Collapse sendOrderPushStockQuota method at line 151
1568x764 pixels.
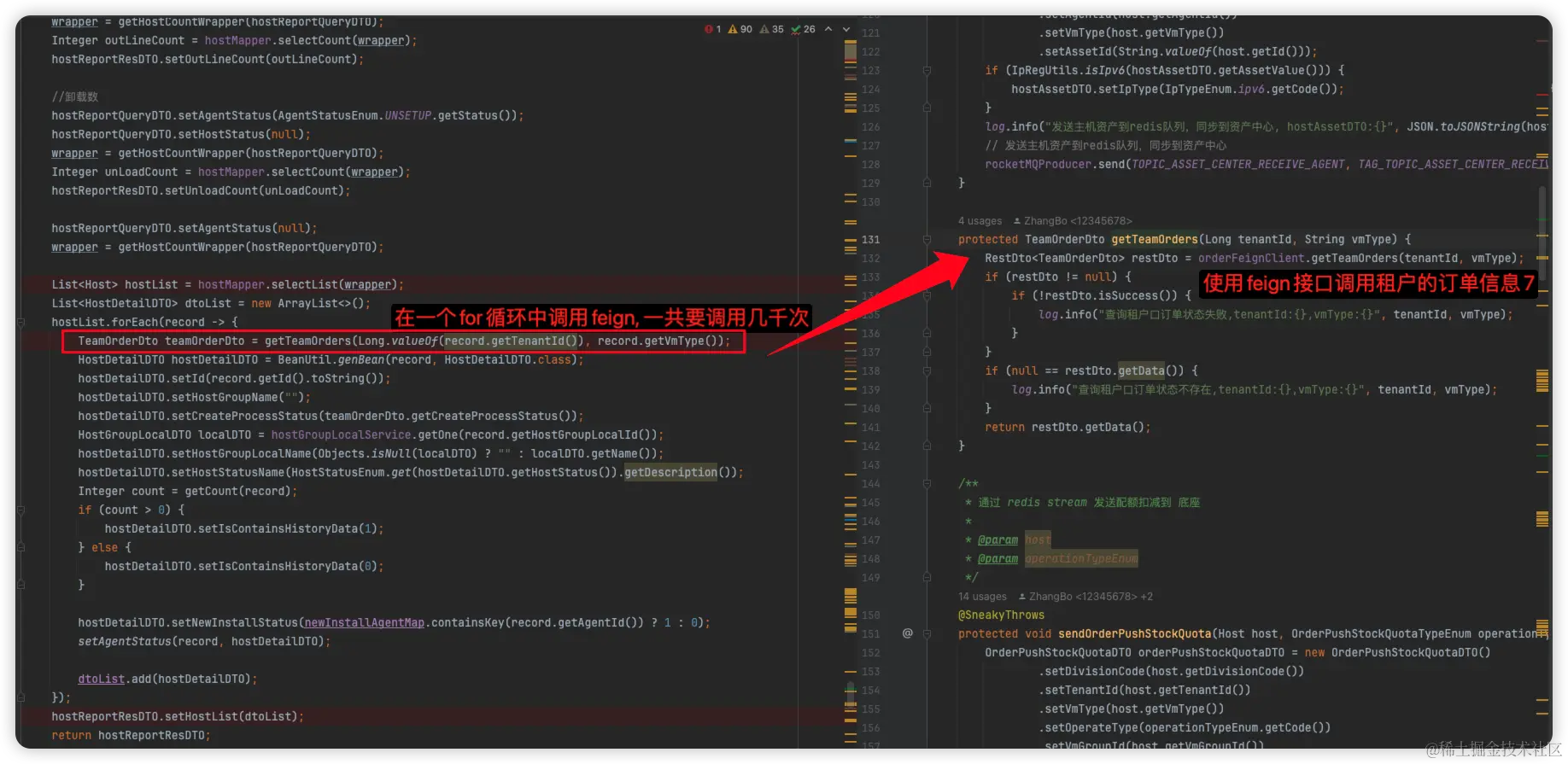click(927, 633)
